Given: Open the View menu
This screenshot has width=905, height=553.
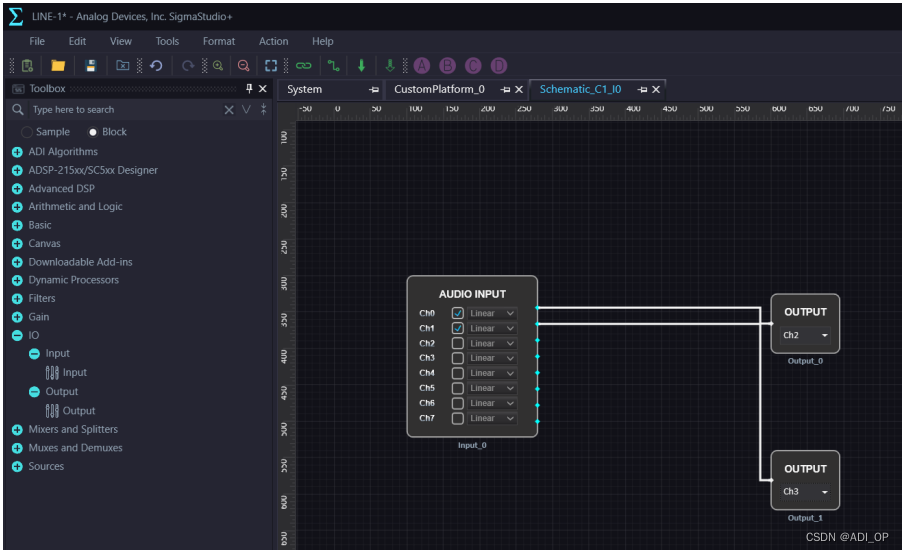Looking at the screenshot, I should 121,42.
